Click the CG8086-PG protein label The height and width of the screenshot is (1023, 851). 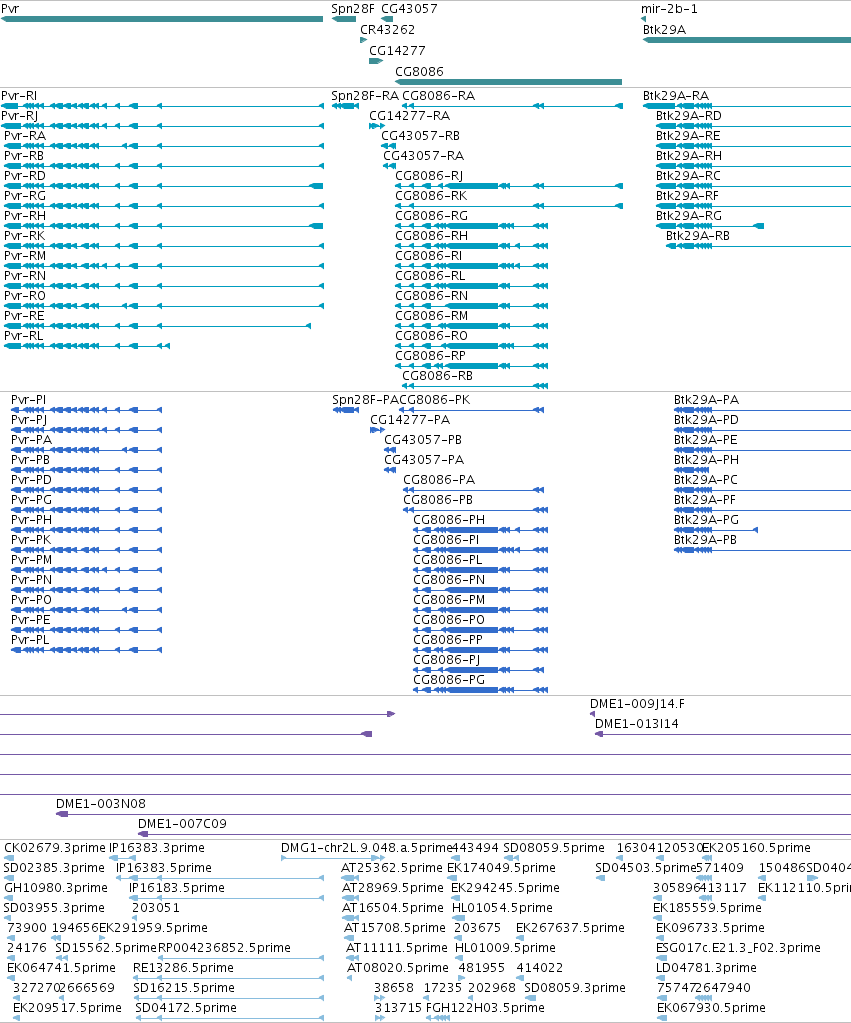(449, 680)
